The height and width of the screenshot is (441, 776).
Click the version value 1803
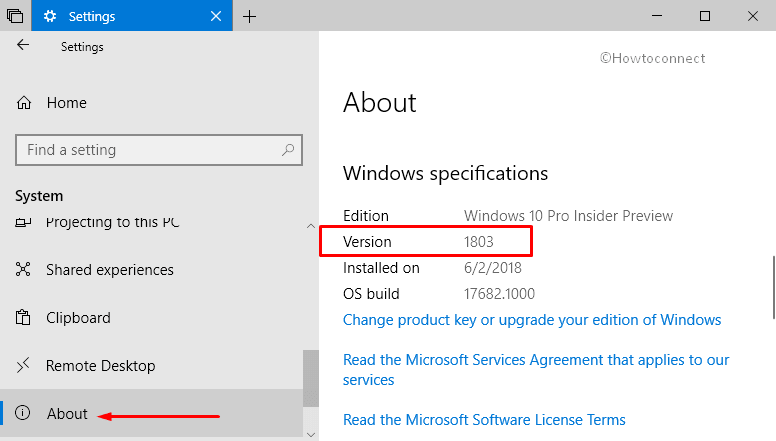479,242
